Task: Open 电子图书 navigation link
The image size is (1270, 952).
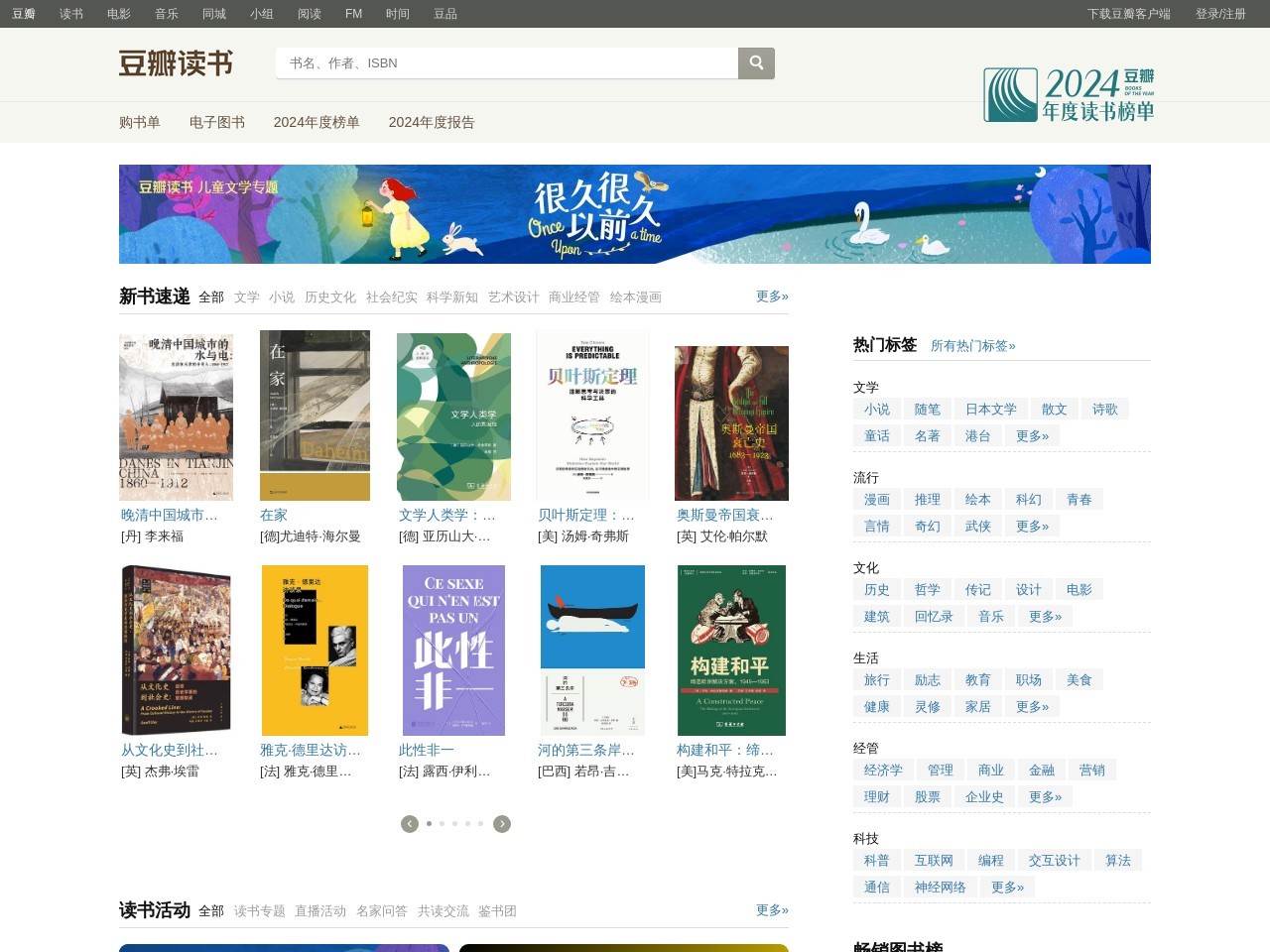Action: coord(217,122)
